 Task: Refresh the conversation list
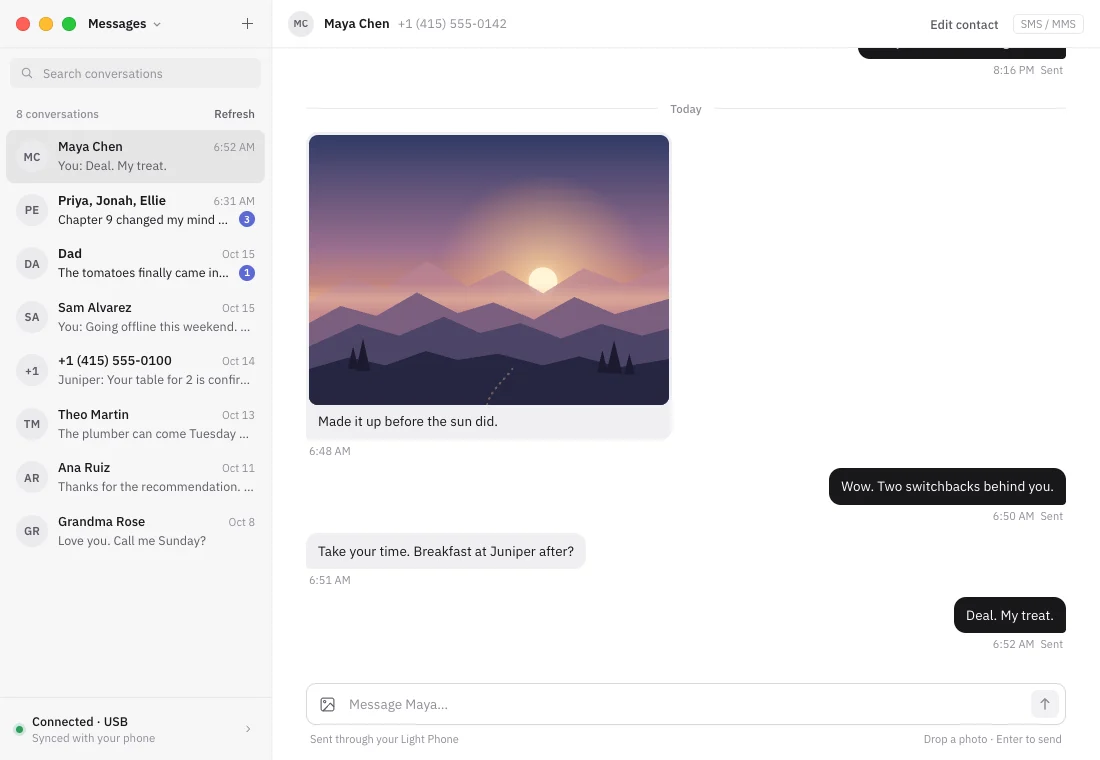pyautogui.click(x=234, y=114)
